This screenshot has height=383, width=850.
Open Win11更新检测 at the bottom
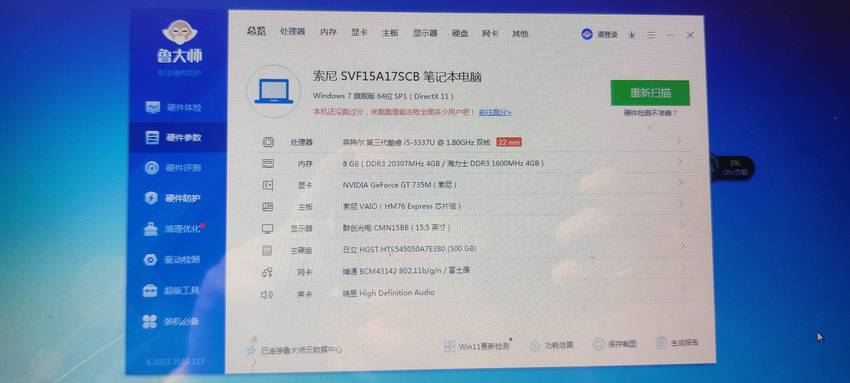point(477,346)
